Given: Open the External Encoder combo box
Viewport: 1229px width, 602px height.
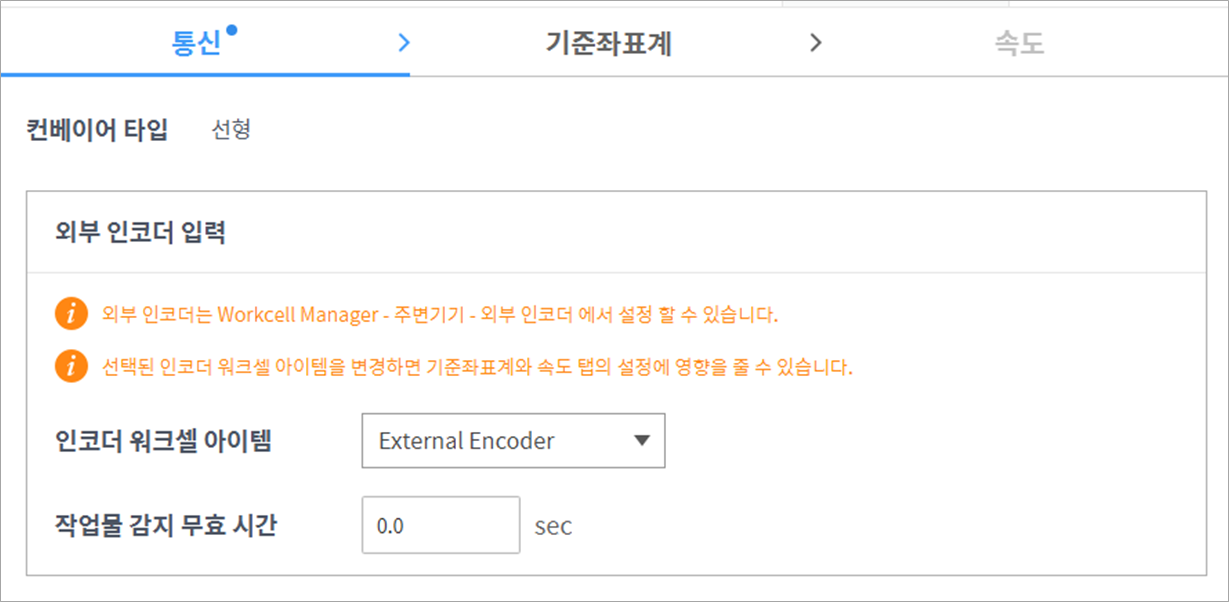Looking at the screenshot, I should pos(512,441).
